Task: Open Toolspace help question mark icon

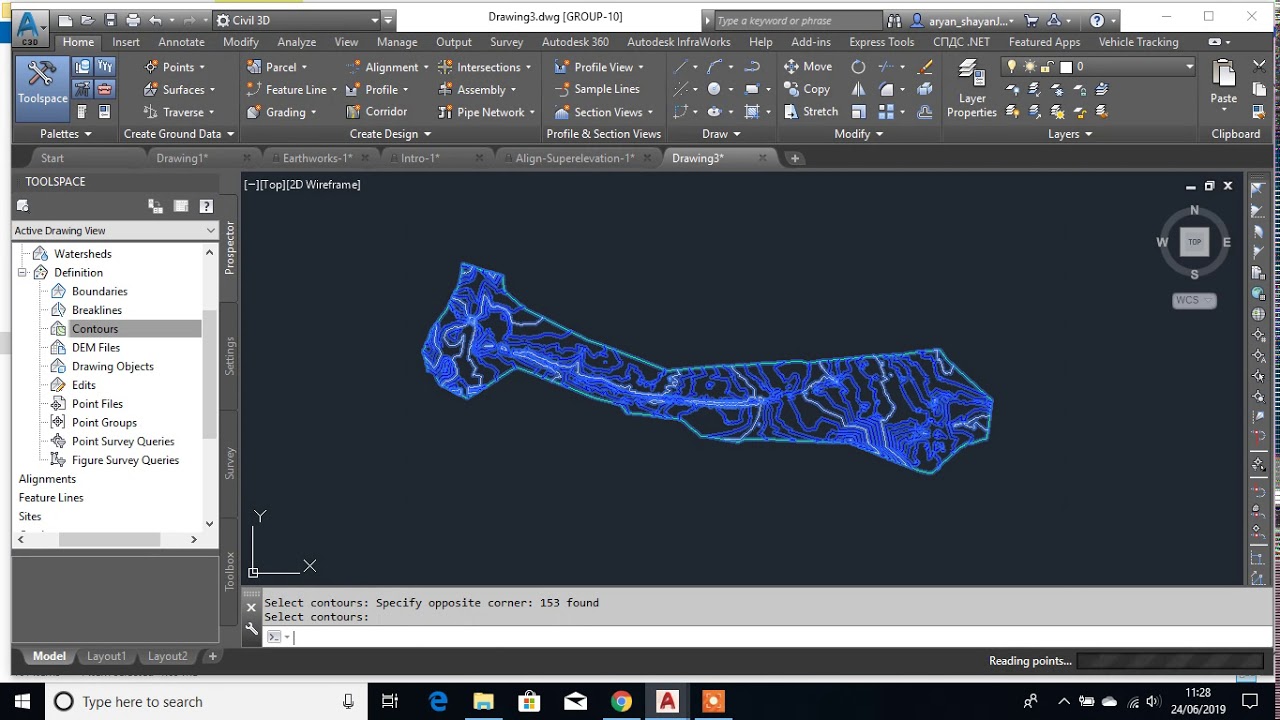Action: tap(206, 206)
